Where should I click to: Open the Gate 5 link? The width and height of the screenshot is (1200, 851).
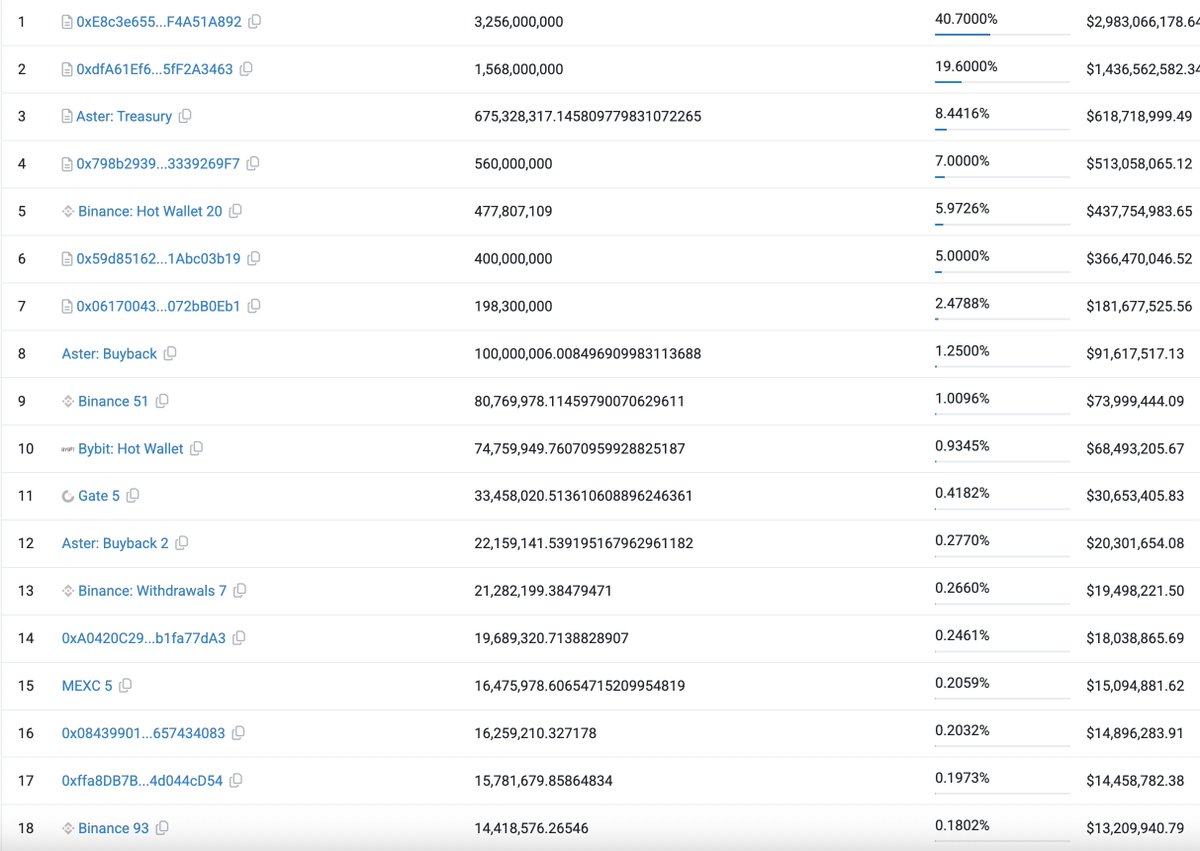[x=99, y=496]
